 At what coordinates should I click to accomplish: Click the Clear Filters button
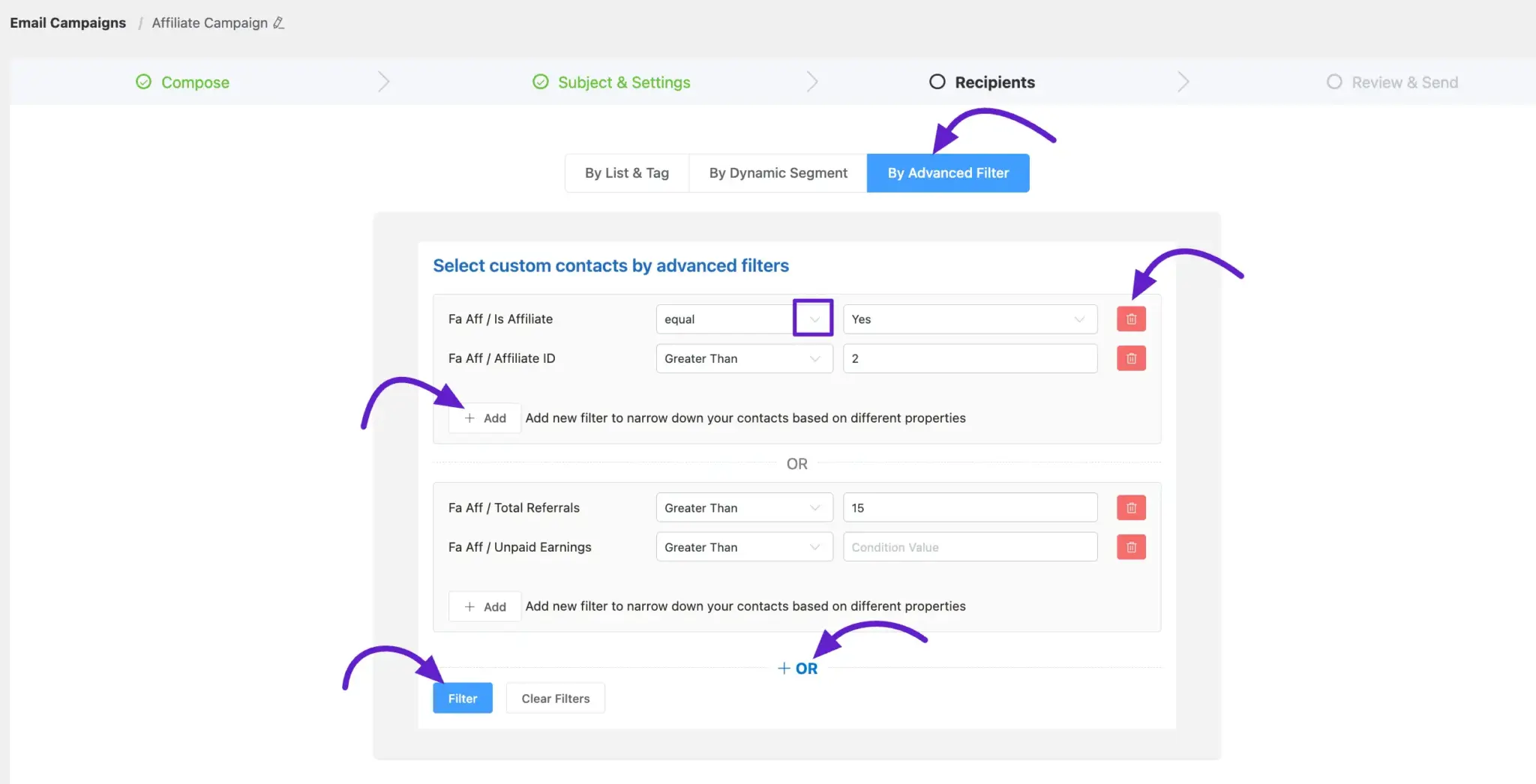(x=555, y=699)
